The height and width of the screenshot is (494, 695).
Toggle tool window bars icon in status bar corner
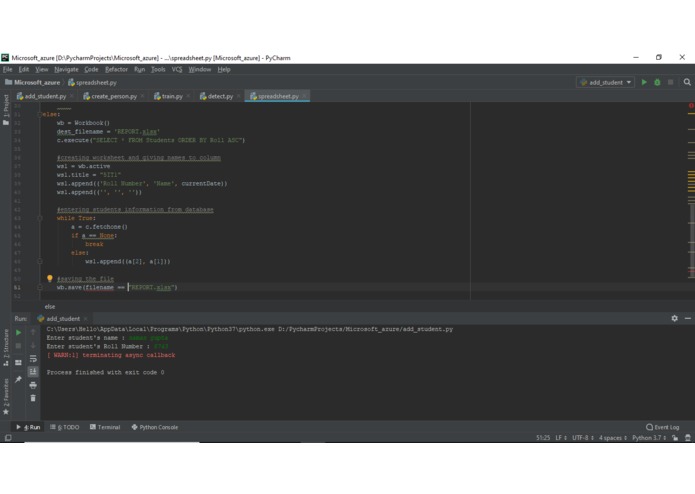(x=8, y=438)
